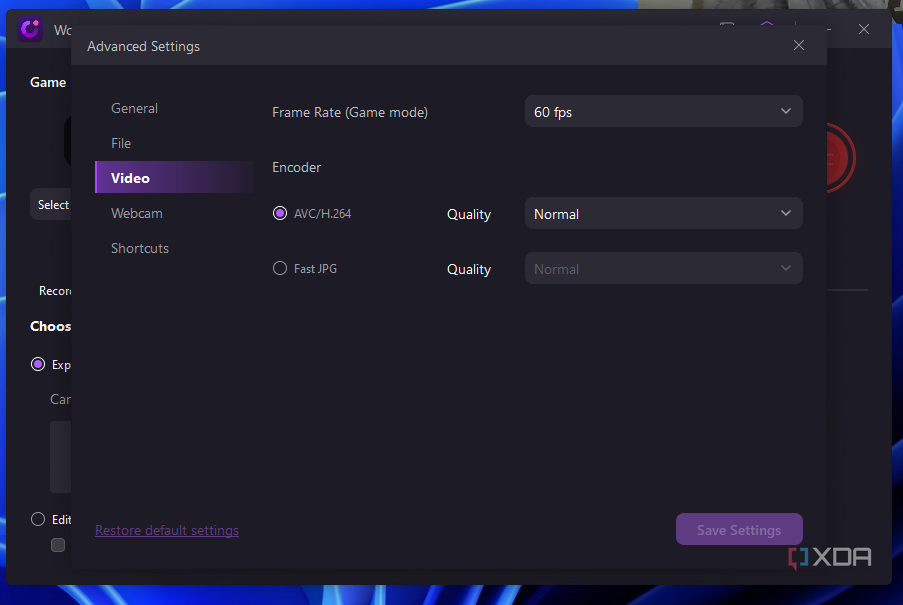Tick the checkbox below Edit in main window
The height and width of the screenshot is (605, 903).
(58, 545)
